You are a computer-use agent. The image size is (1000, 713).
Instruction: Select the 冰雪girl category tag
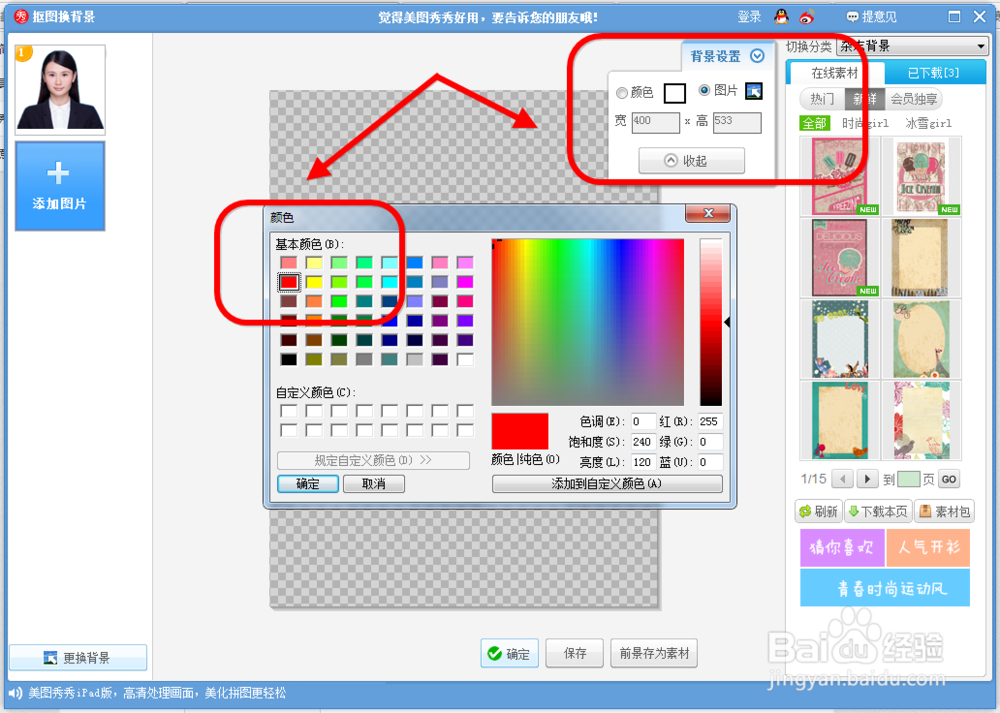pos(929,123)
